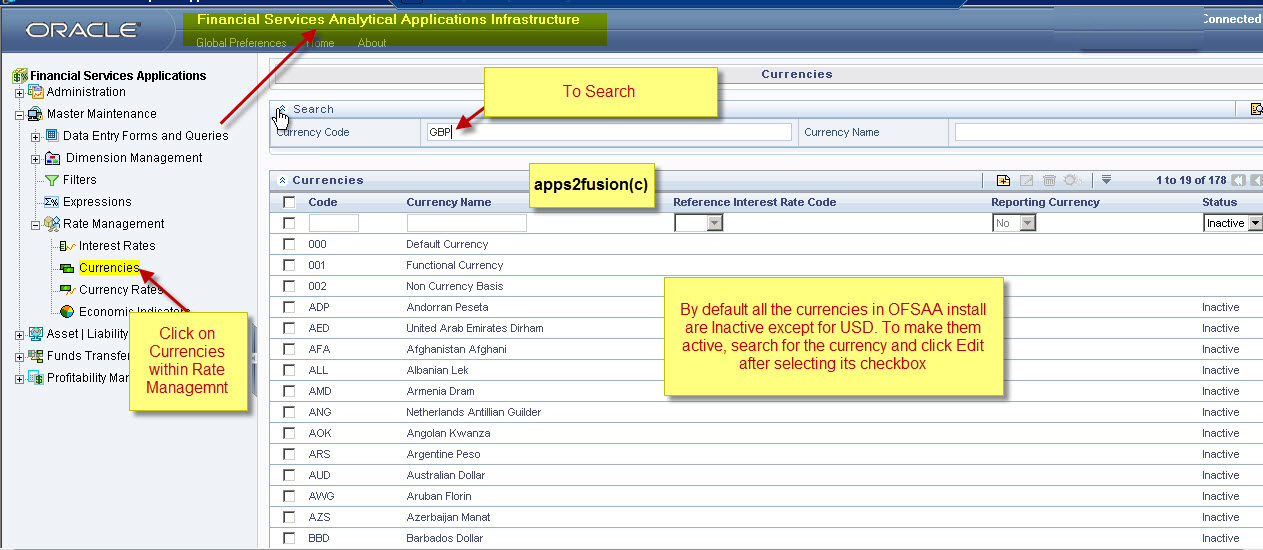Click the Edit currency pencil icon
The width and height of the screenshot is (1263, 550).
click(1026, 180)
